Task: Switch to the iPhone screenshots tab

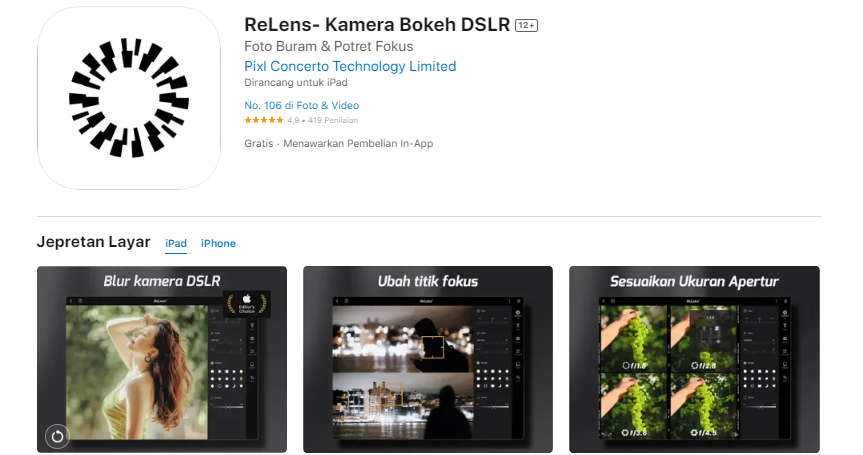Action: tap(218, 243)
